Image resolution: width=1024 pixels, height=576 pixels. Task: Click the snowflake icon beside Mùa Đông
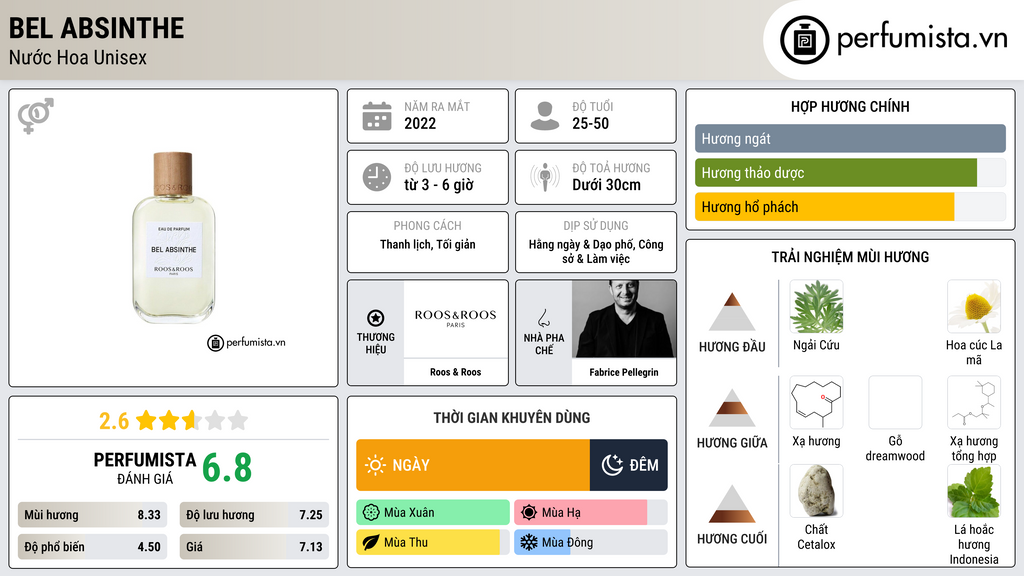point(528,542)
